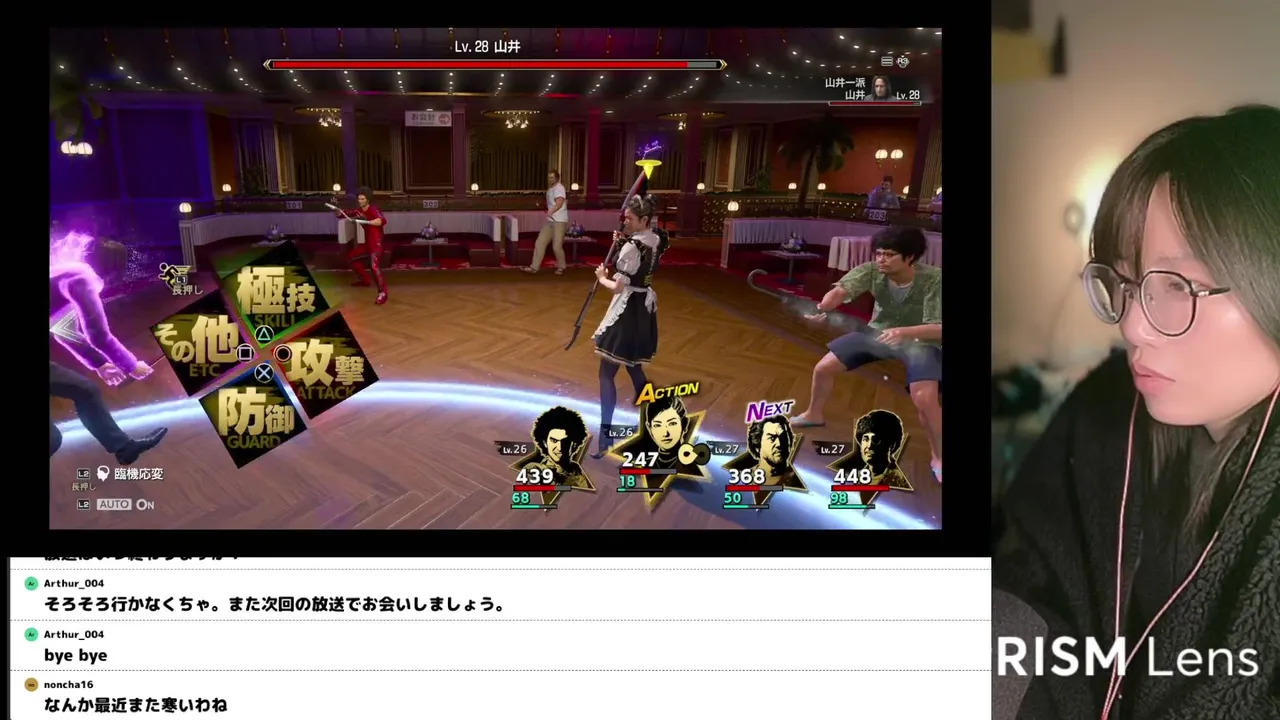Click the Lv.27 label left of 448 portrait
The width and height of the screenshot is (1280, 720).
point(832,449)
